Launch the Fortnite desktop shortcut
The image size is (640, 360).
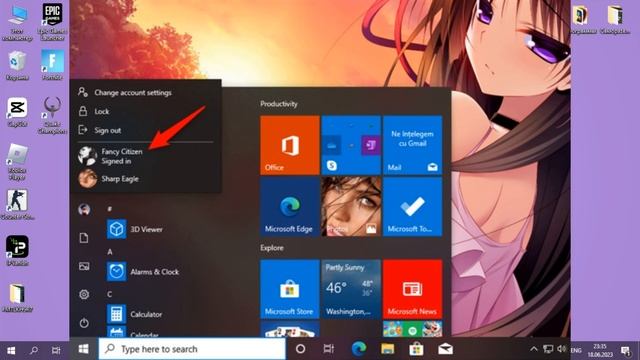click(x=52, y=65)
